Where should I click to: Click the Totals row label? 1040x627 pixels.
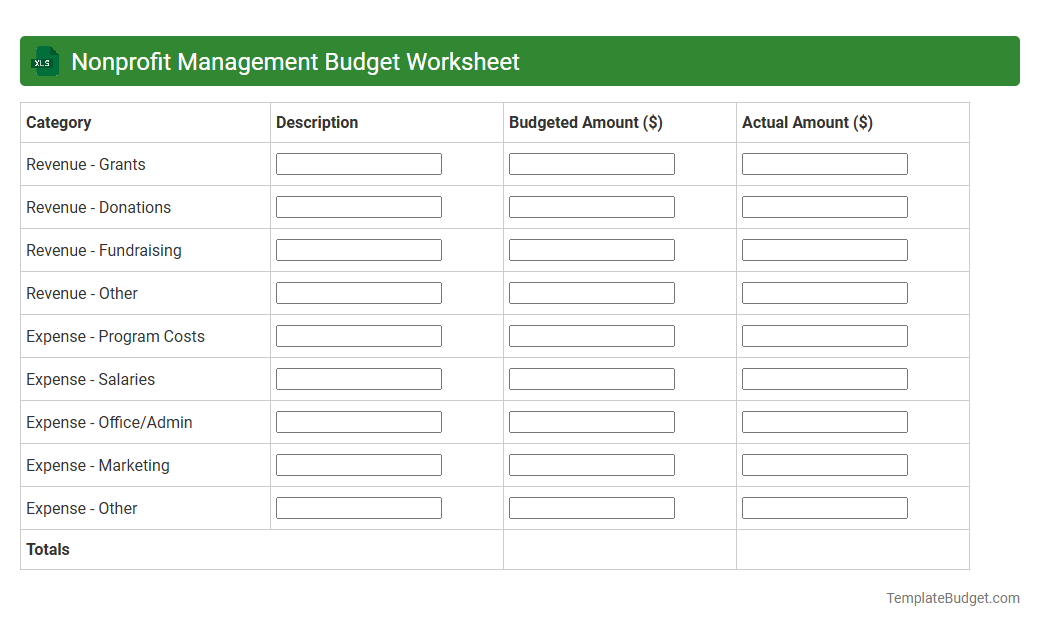tap(47, 549)
